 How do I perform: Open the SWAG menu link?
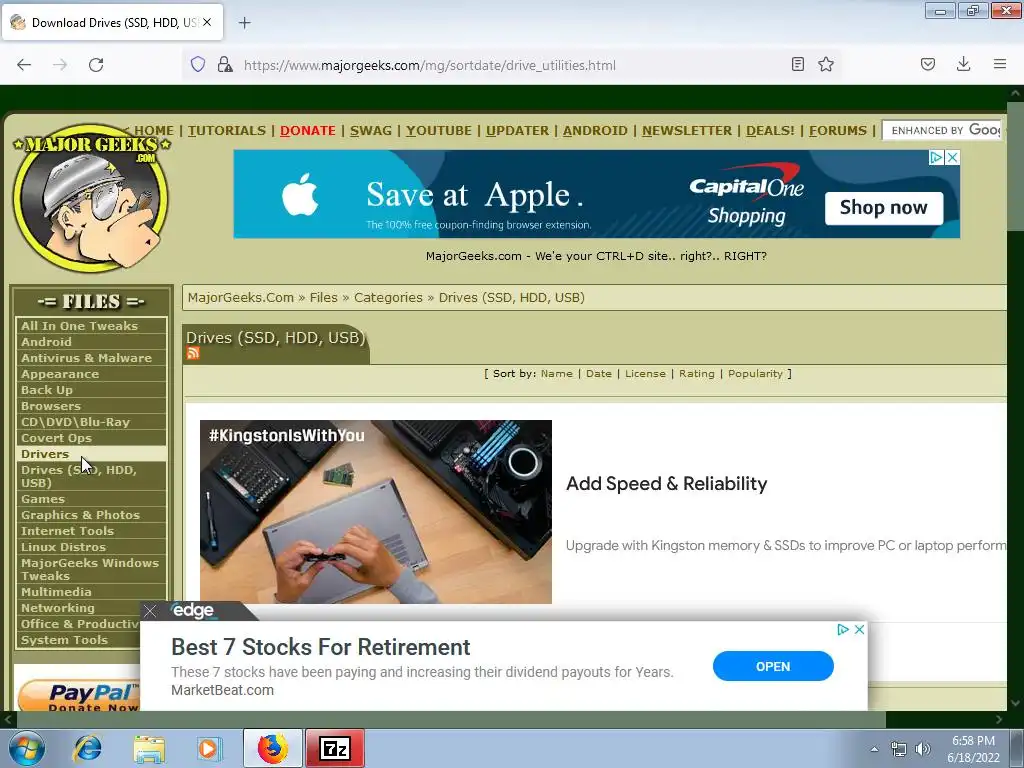point(370,131)
